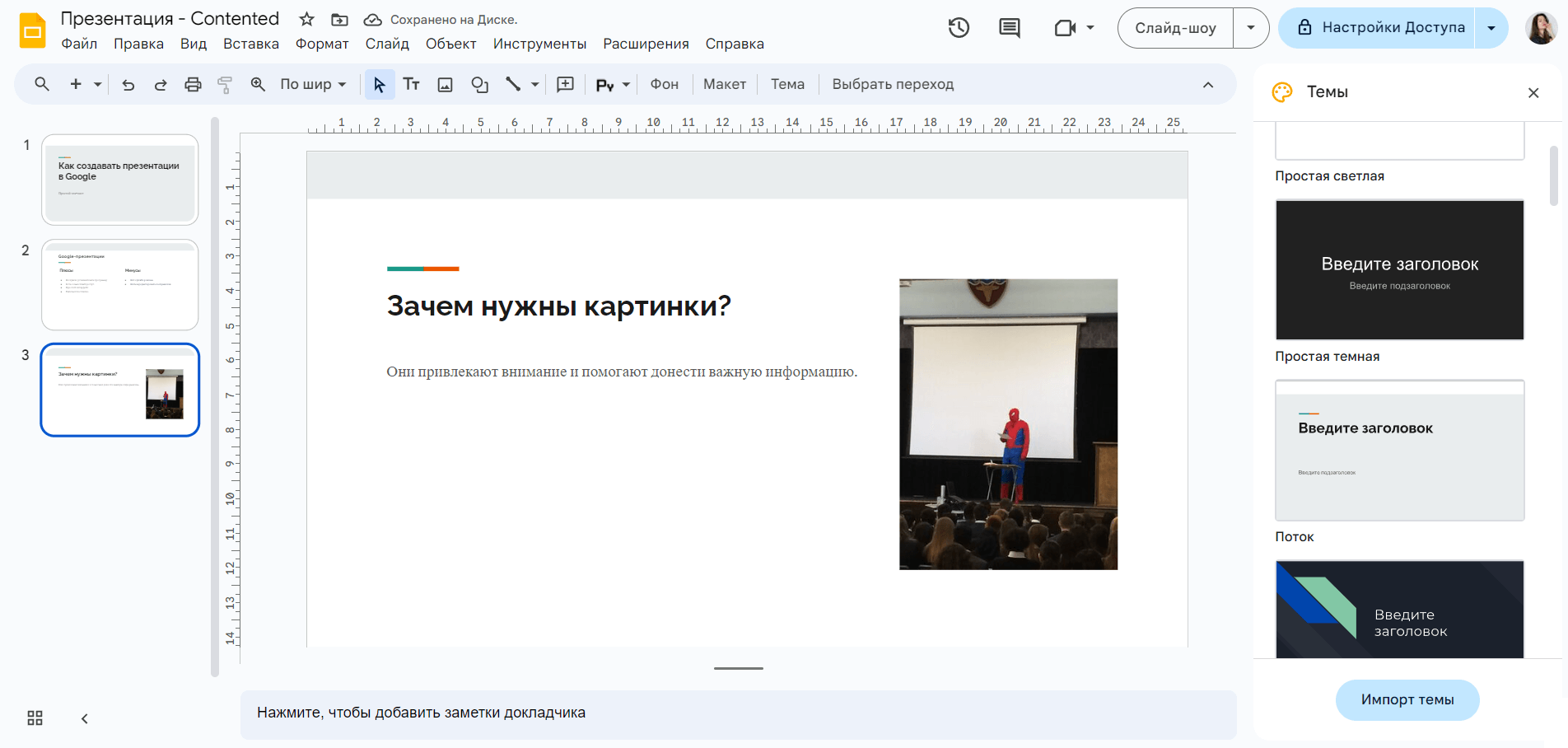Close the Themes panel
Image resolution: width=1568 pixels, height=748 pixels.
1533,92
